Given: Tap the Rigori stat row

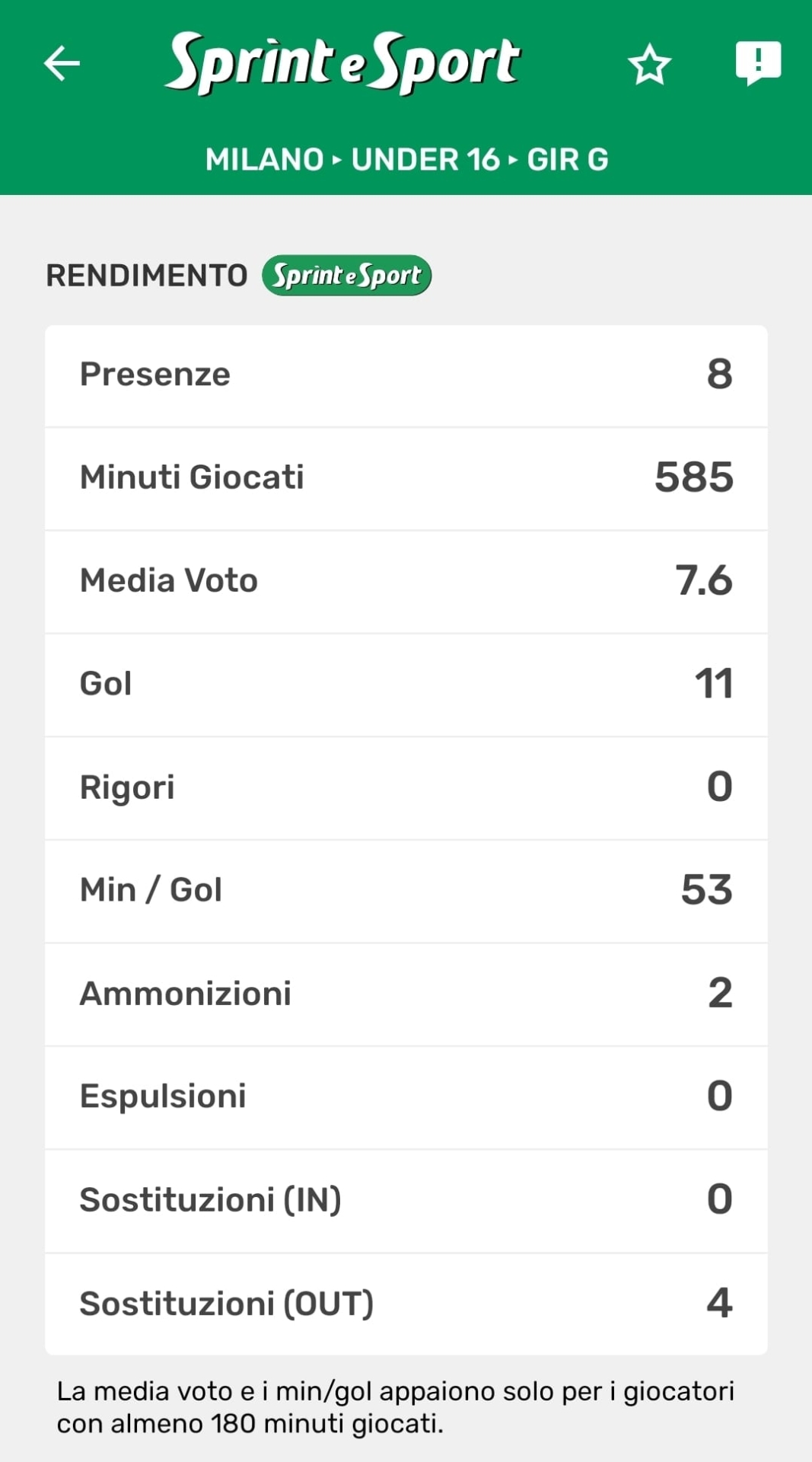Looking at the screenshot, I should coord(406,787).
